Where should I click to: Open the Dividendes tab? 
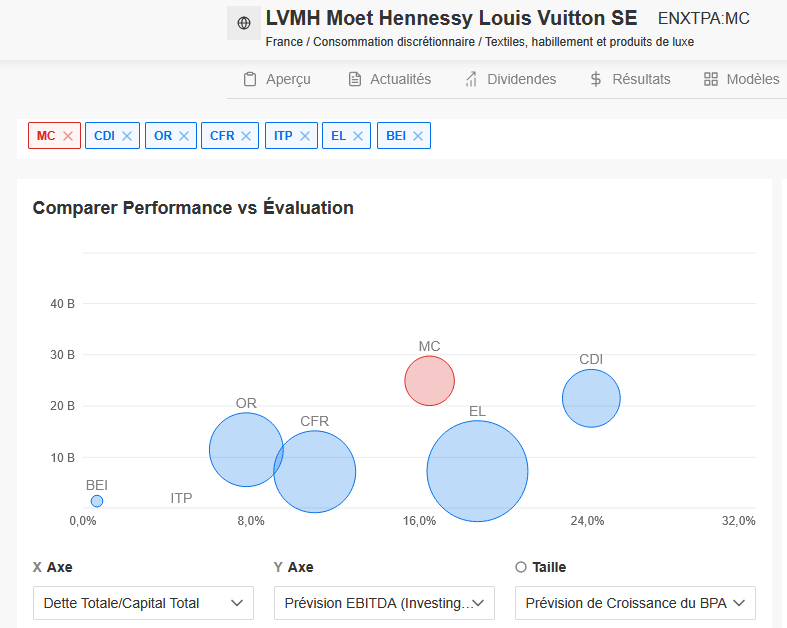tap(510, 79)
